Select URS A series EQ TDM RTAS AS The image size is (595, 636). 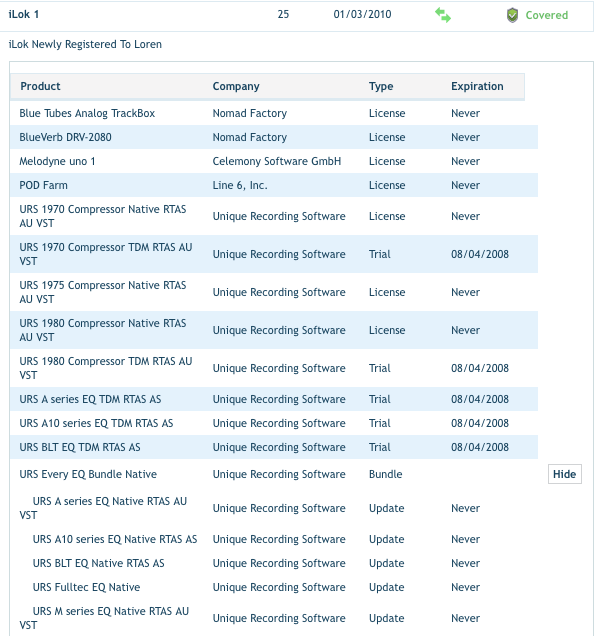(90, 399)
